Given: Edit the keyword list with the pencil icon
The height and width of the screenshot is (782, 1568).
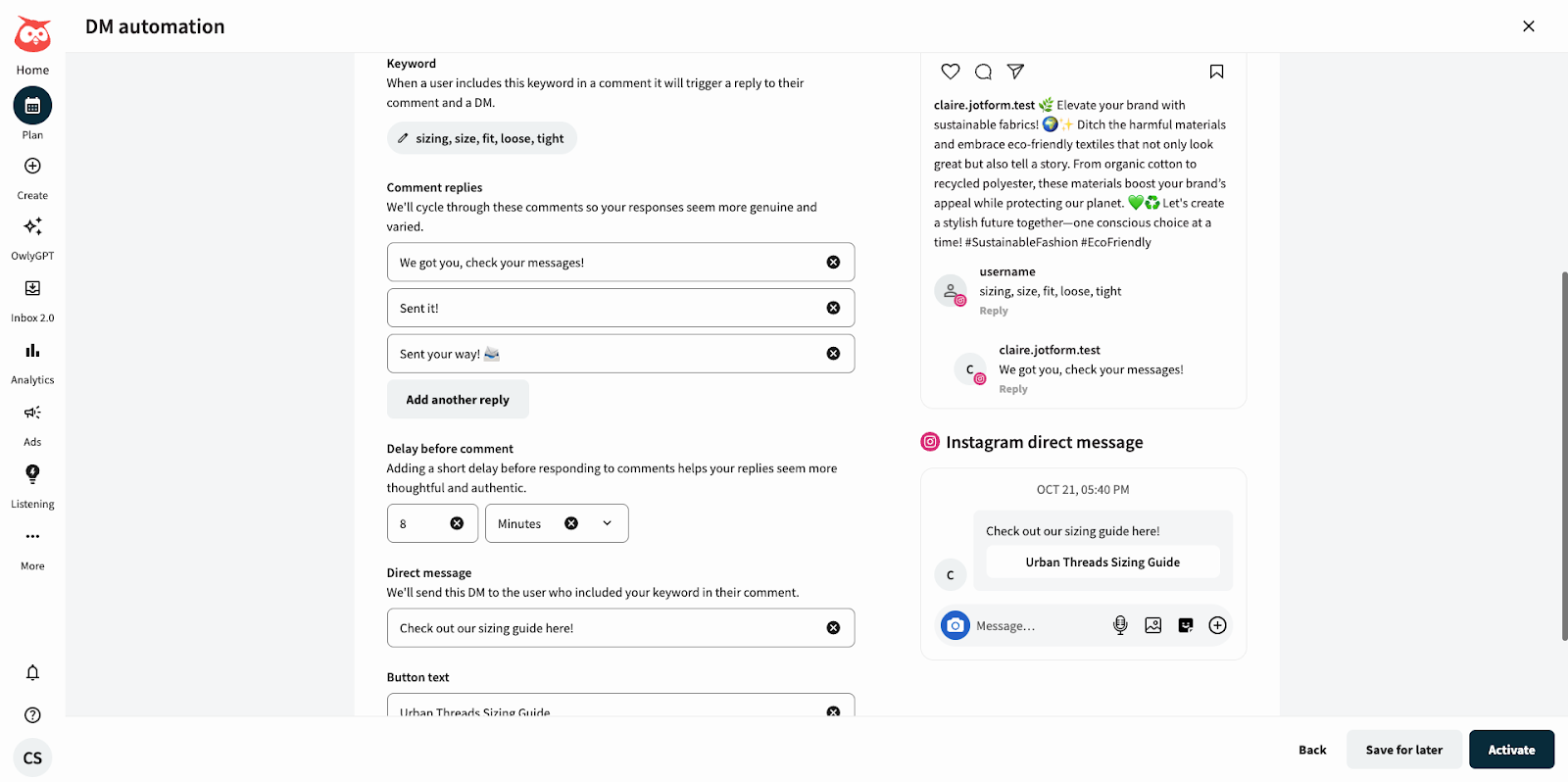Looking at the screenshot, I should pyautogui.click(x=403, y=137).
